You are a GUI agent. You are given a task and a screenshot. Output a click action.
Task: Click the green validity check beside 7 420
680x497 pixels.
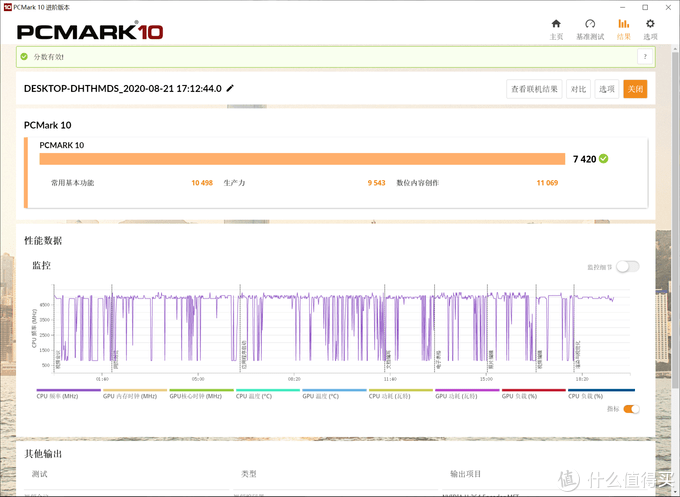[603, 159]
